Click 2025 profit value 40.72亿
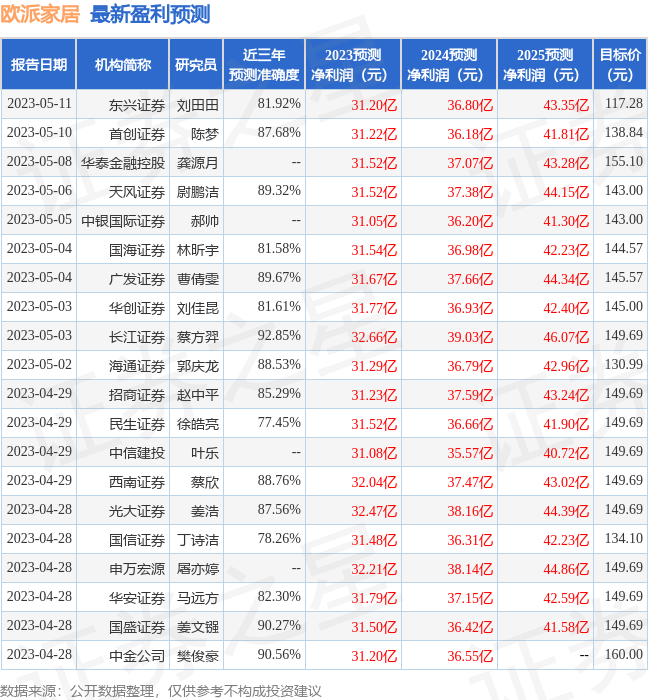The height and width of the screenshot is (700, 648). (566, 453)
